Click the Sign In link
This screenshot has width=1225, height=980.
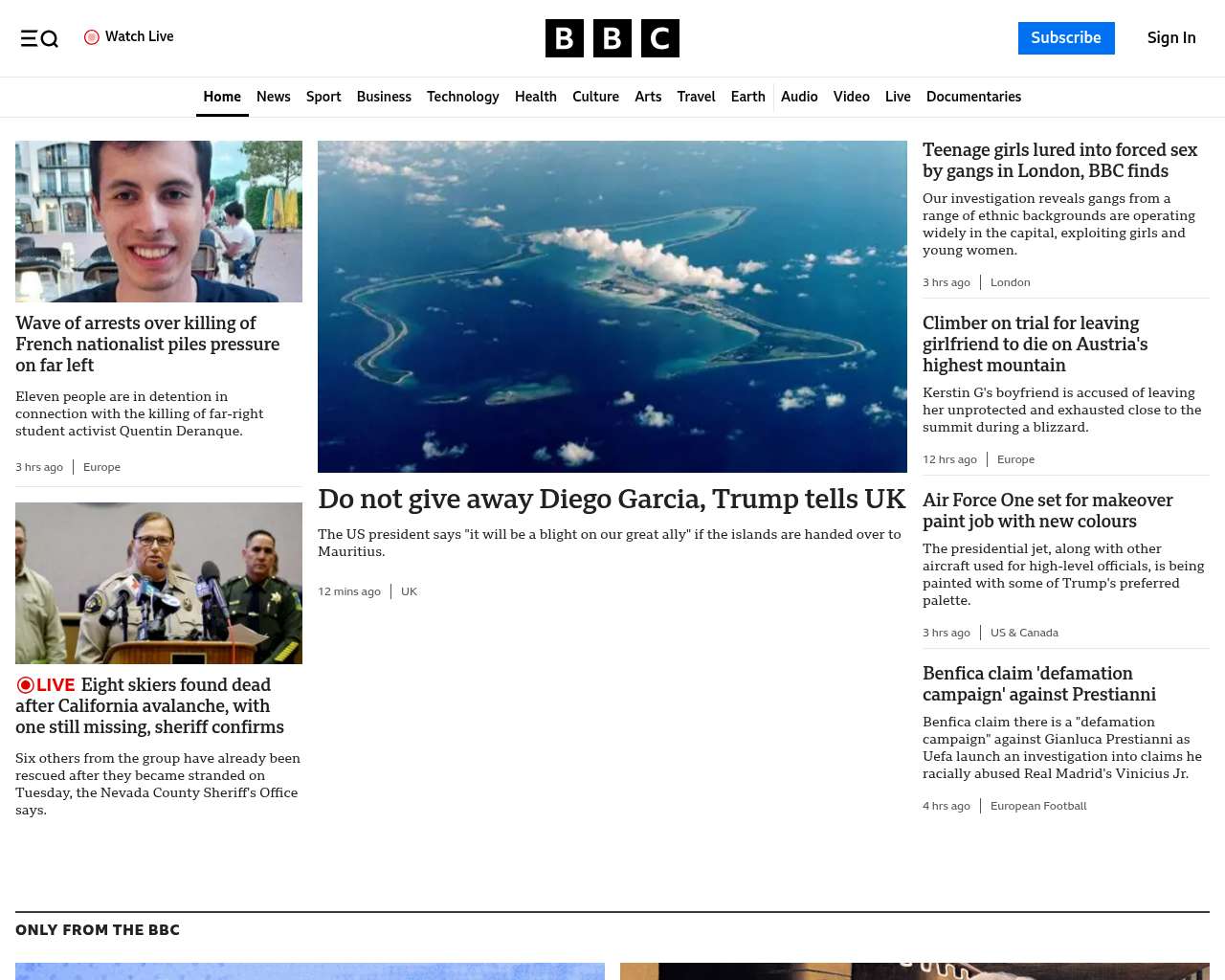(1170, 38)
